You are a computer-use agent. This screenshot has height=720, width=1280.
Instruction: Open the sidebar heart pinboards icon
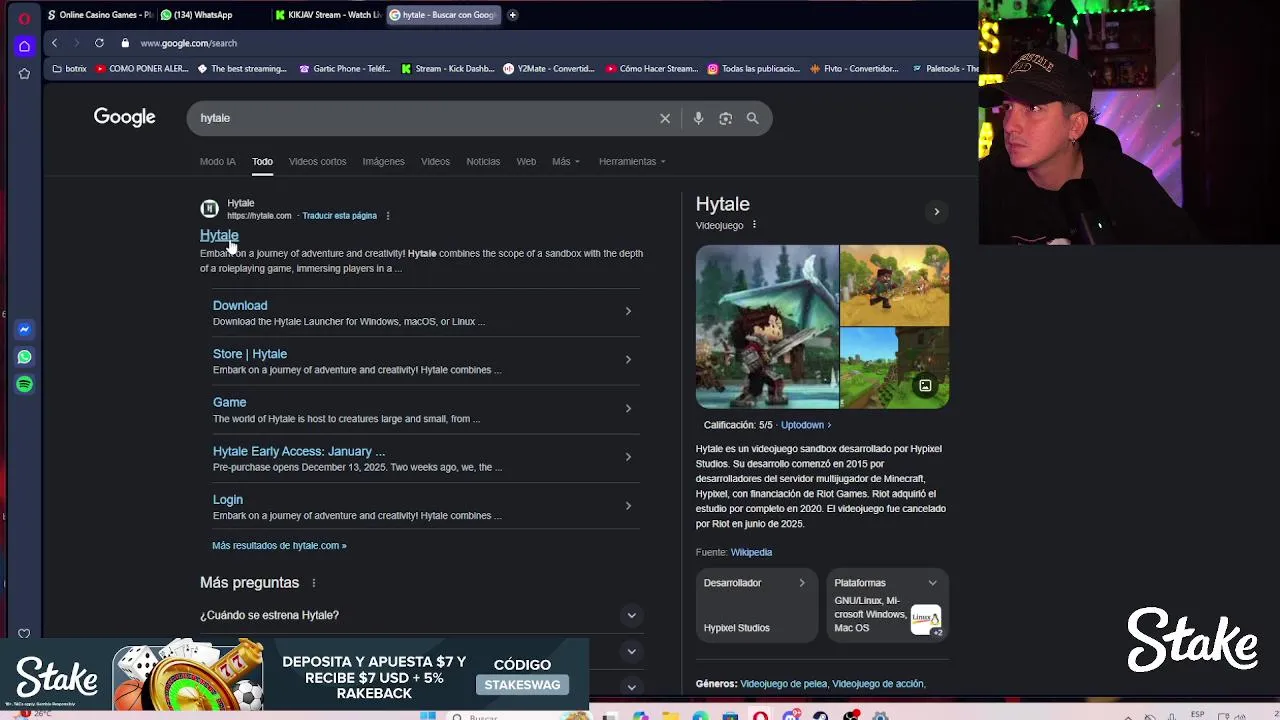click(x=24, y=633)
